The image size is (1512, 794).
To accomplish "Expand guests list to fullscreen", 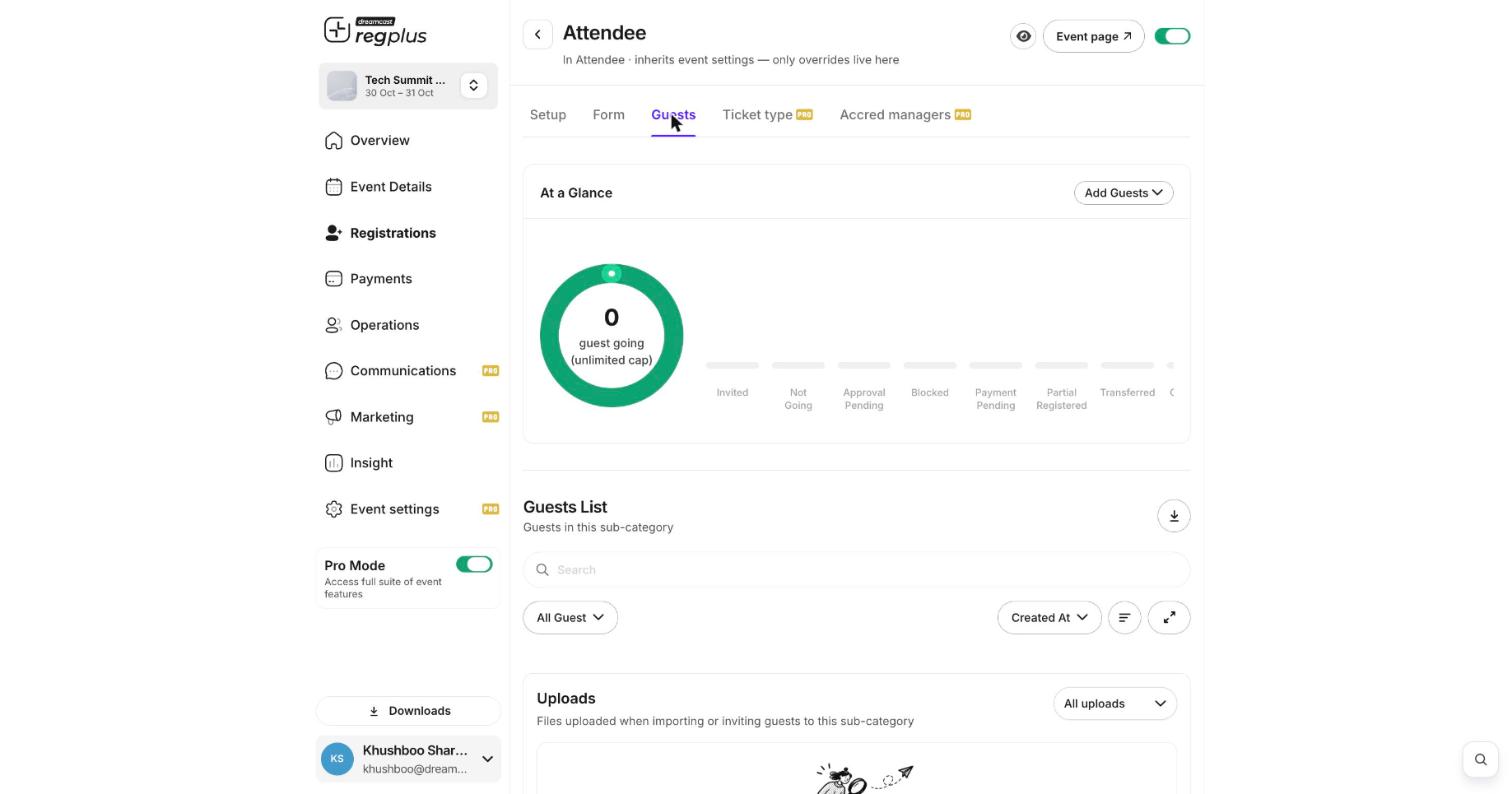I will point(1169,618).
